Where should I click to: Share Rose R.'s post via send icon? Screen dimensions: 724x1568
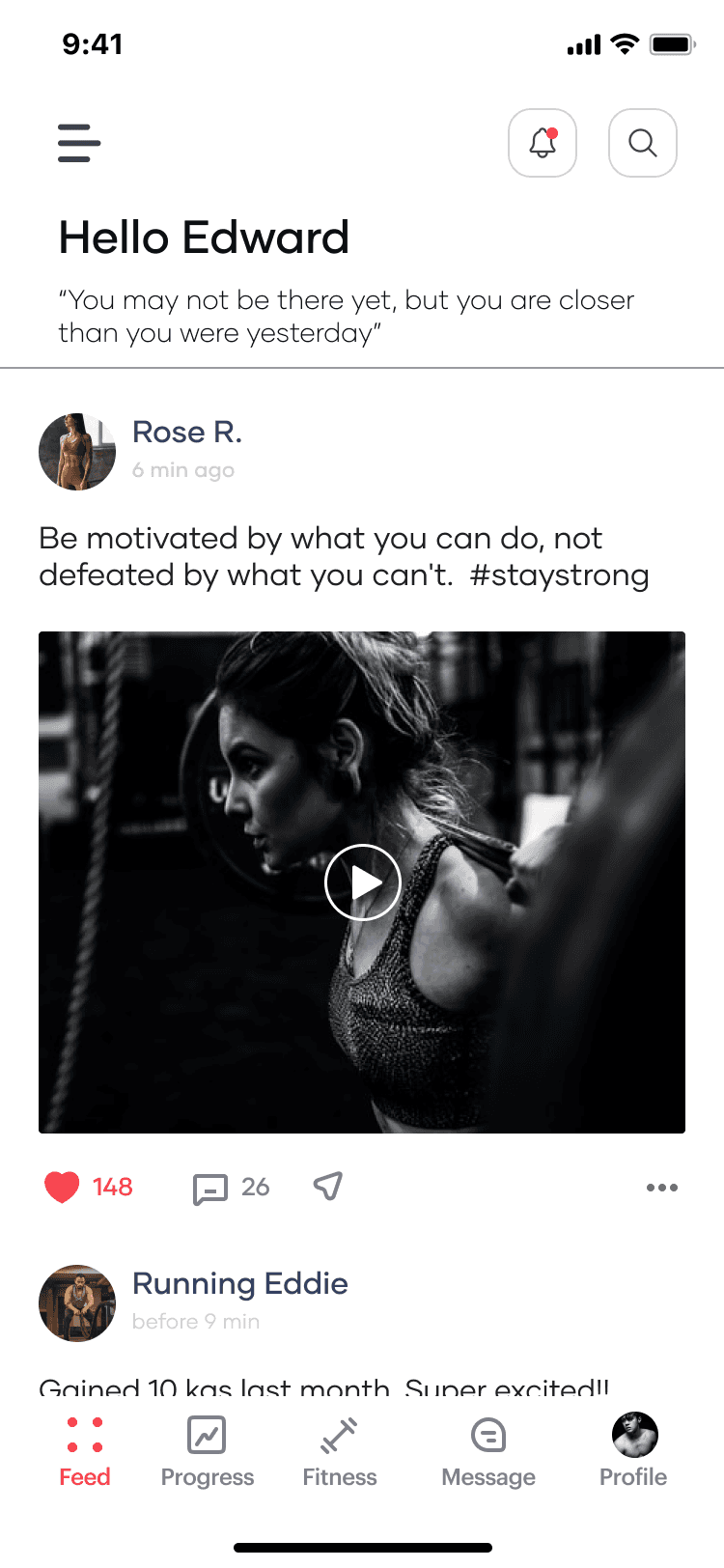[x=328, y=1186]
